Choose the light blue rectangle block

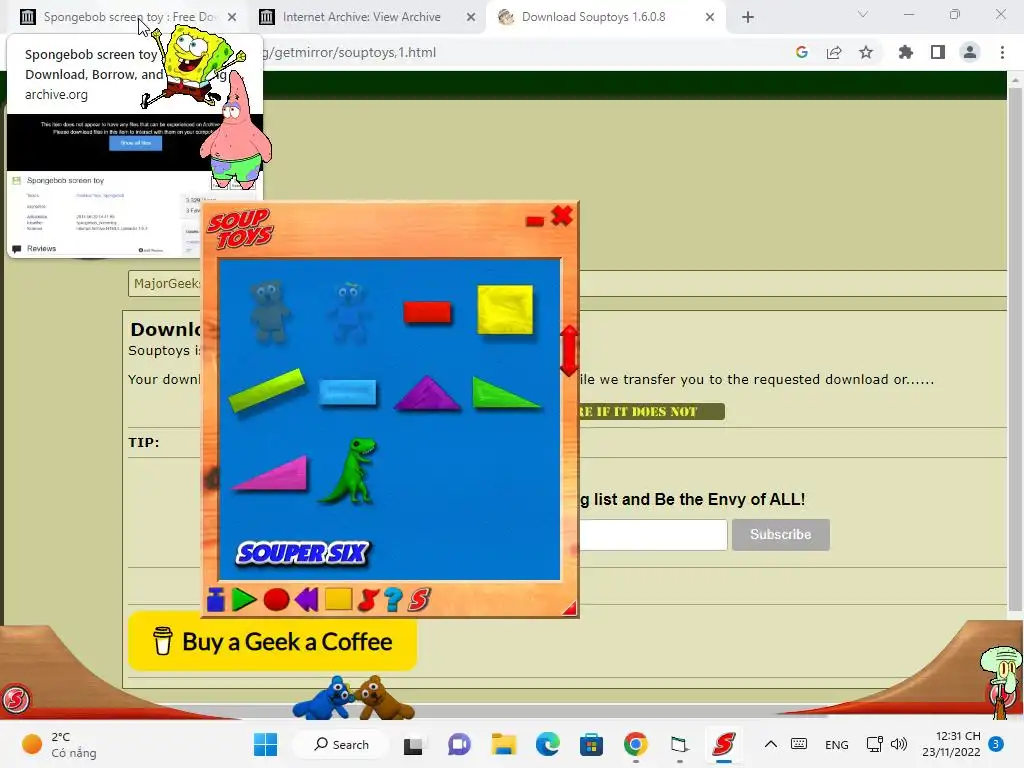[347, 393]
